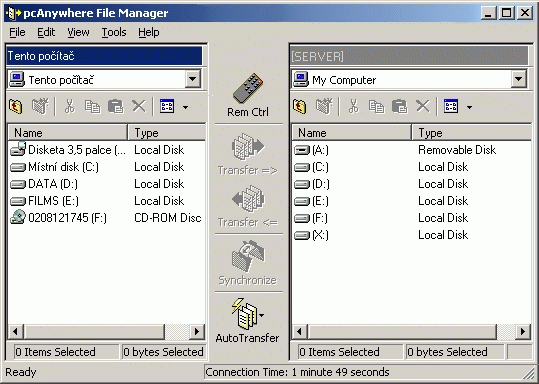Click the [SERVER] pane title bar

[409, 56]
